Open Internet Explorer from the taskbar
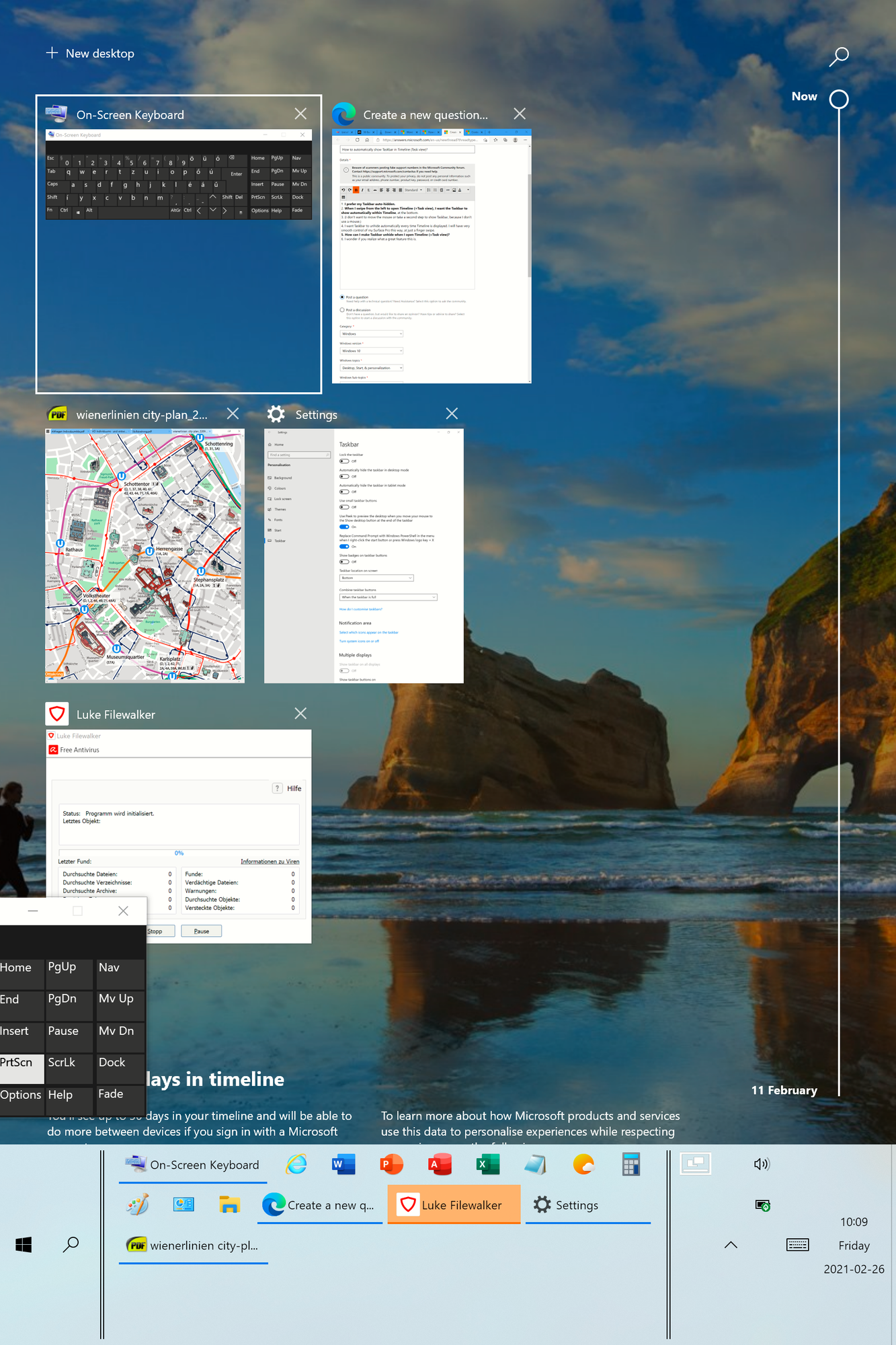 296,1164
